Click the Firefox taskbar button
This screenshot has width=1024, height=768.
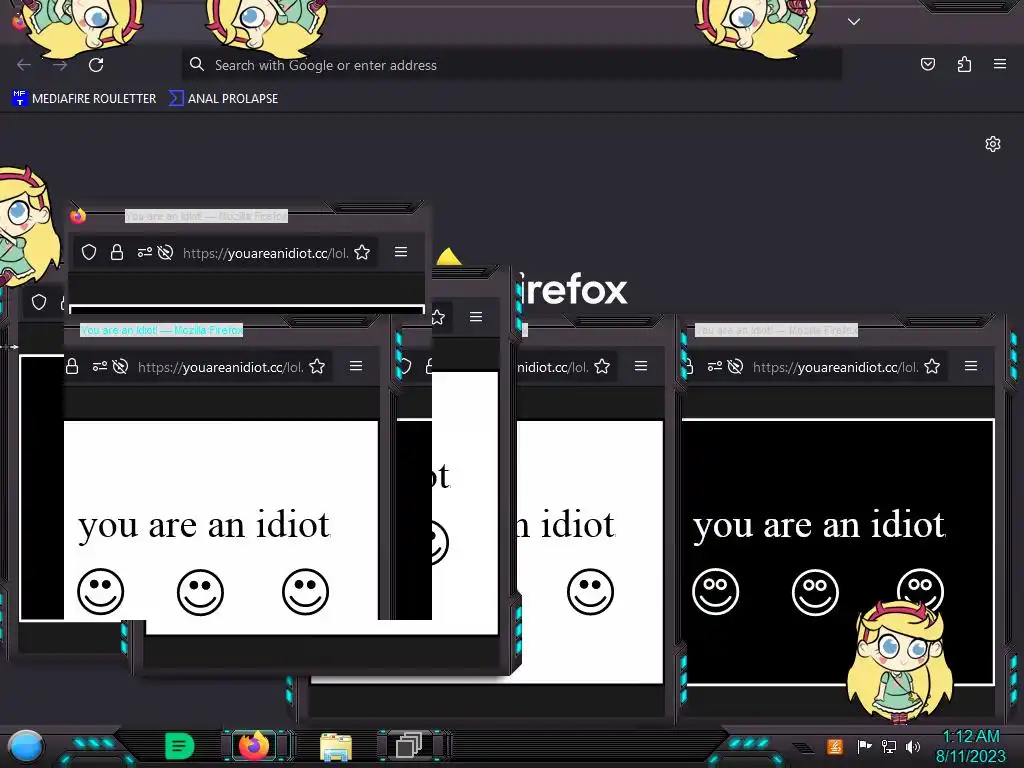tap(254, 746)
